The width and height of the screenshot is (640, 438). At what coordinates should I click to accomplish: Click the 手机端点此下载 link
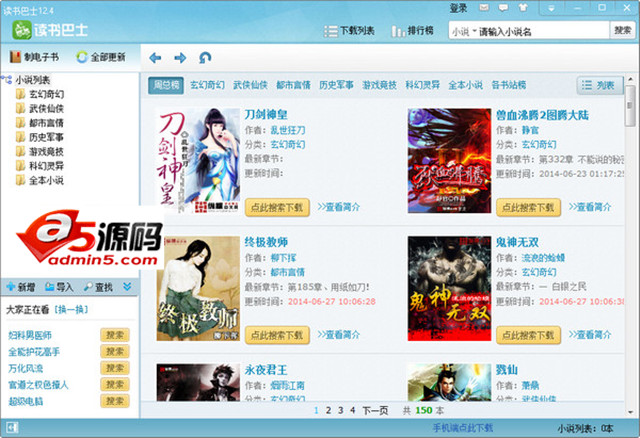[463, 428]
